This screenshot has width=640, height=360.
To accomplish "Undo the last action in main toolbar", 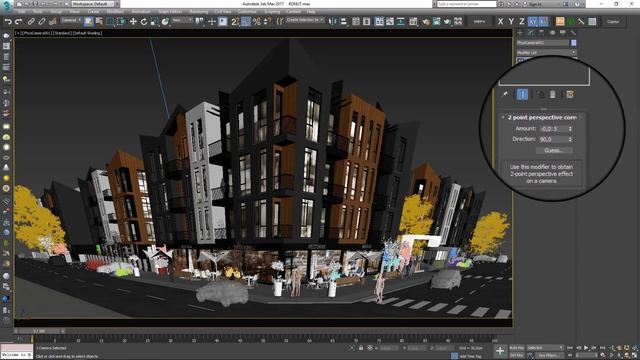I will point(8,21).
